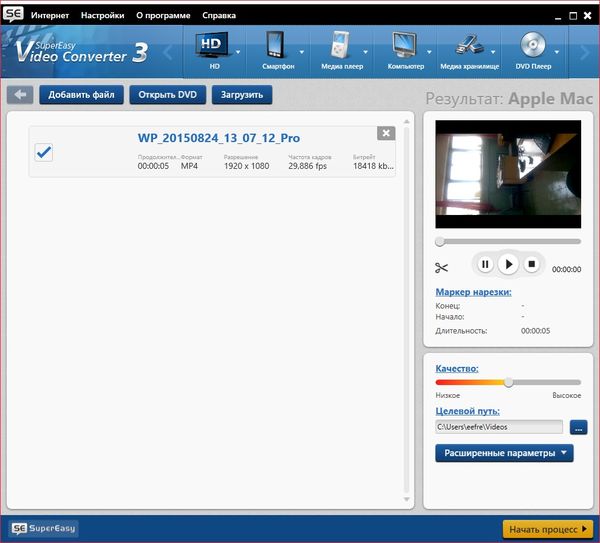Click the file list scrollbar up arrow
Image resolution: width=600 pixels, height=543 pixels.
point(406,122)
